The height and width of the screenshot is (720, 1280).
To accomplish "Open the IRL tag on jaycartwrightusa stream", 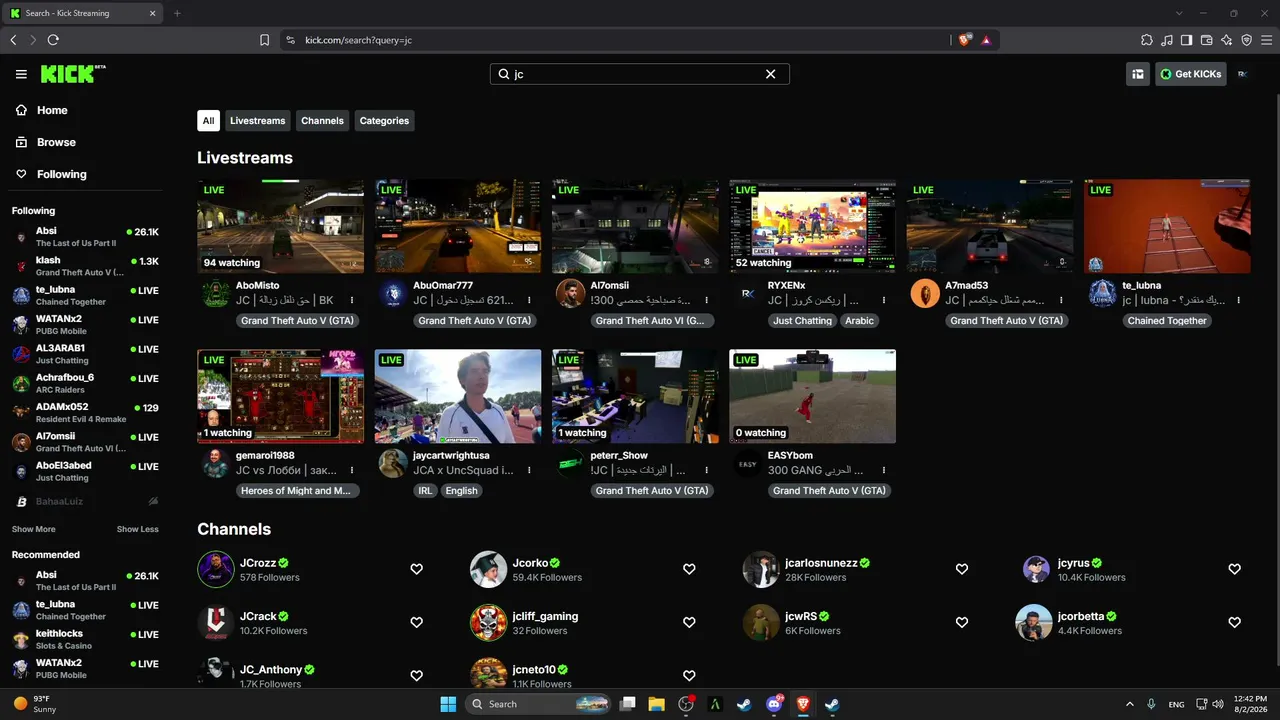I will 425,491.
